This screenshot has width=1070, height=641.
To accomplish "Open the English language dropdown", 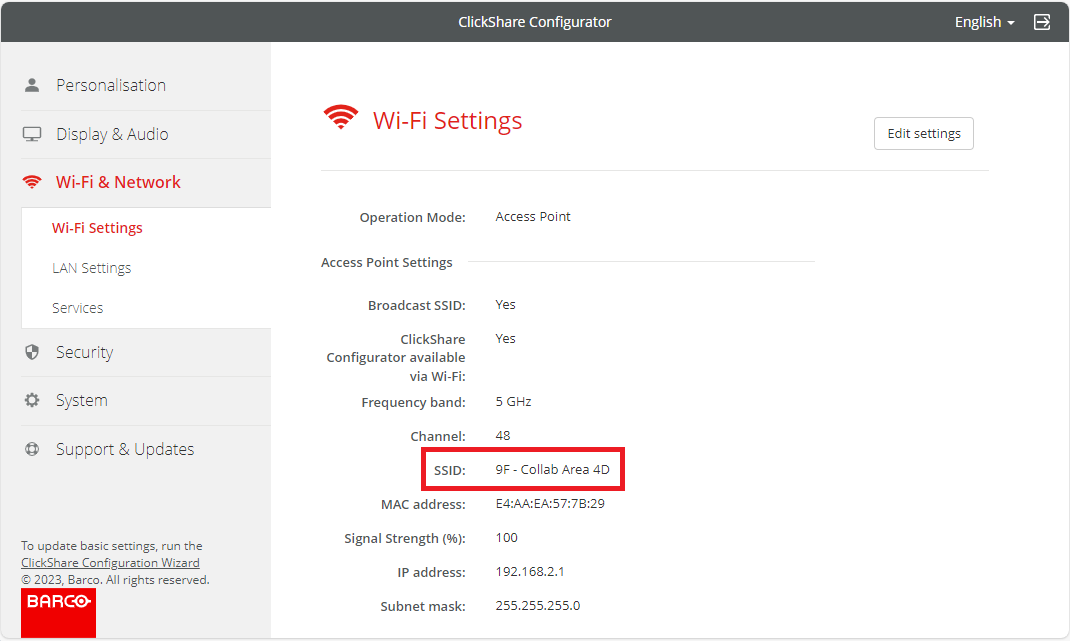I will coord(983,21).
